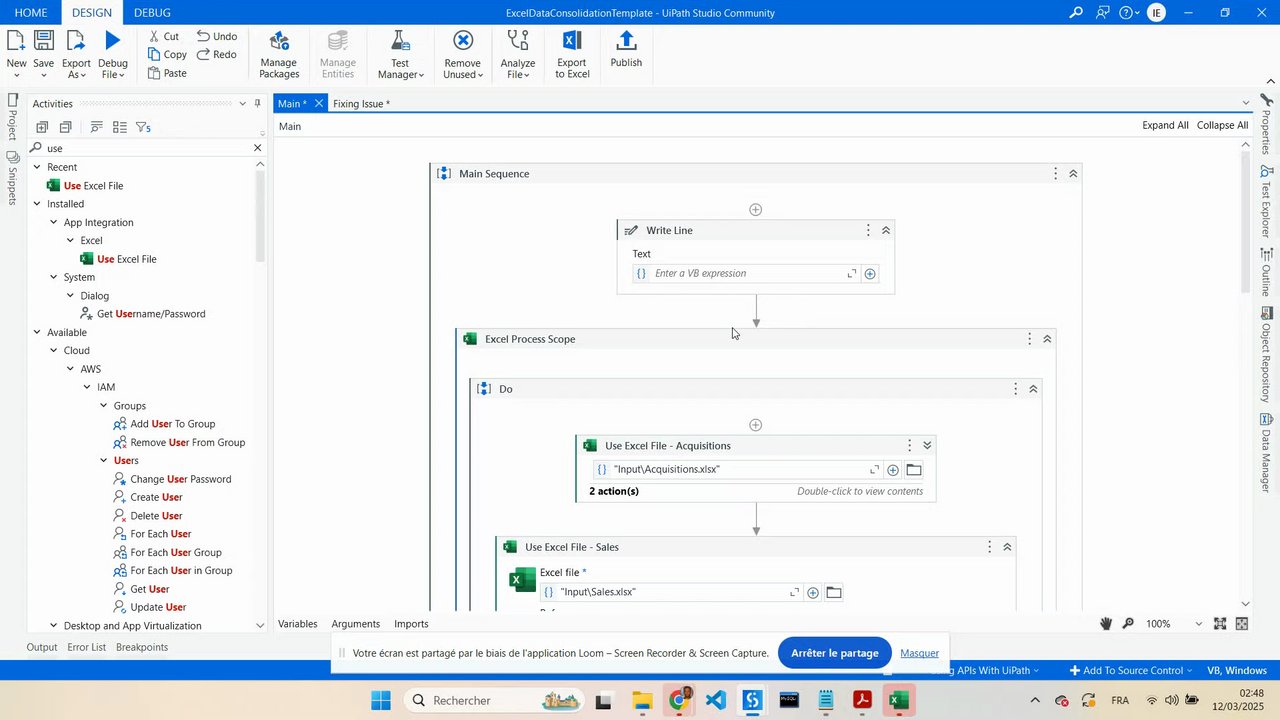Click the activities search field

pos(148,148)
